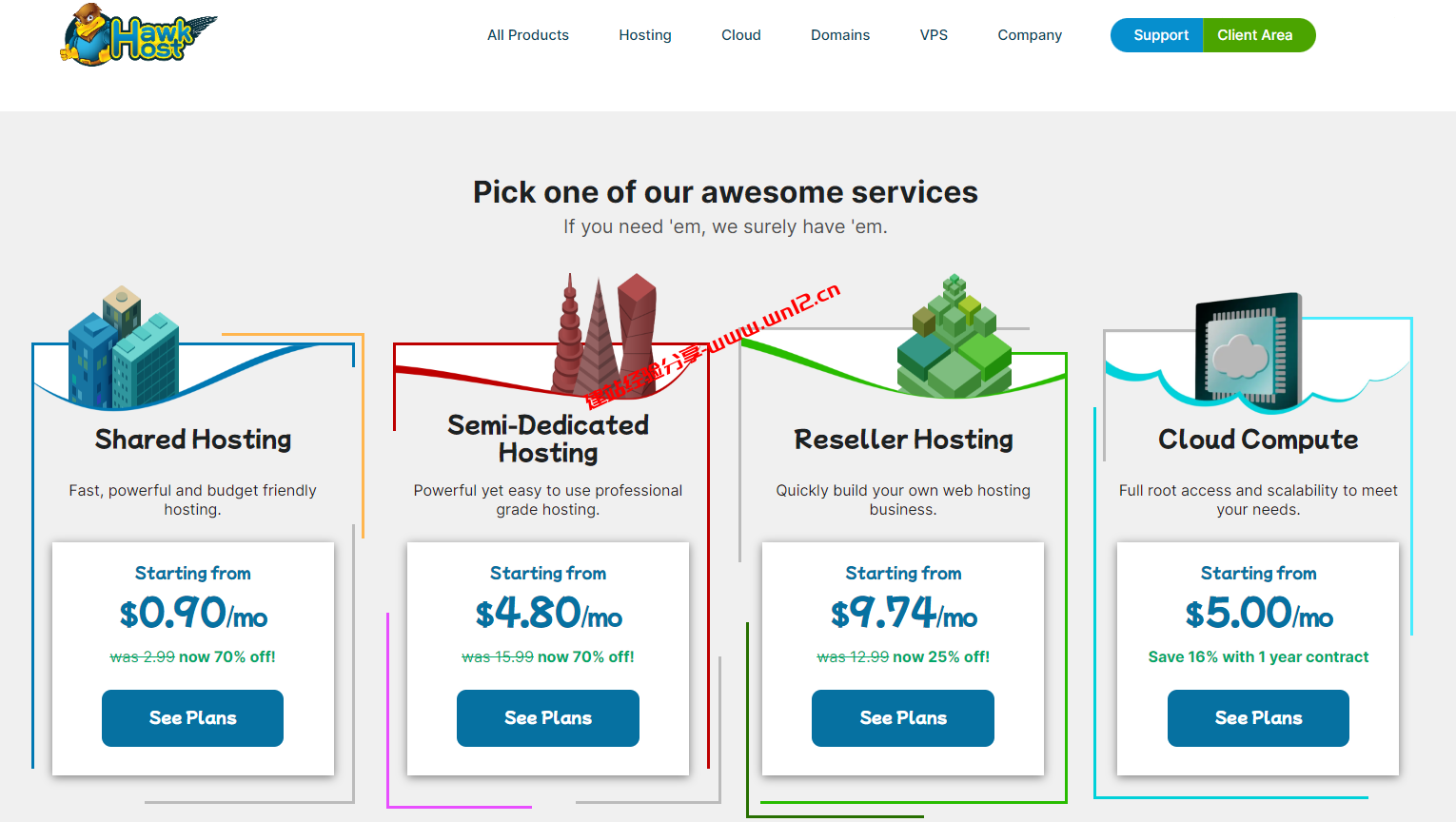
Task: Expand the Cloud navigation menu
Action: coord(741,35)
